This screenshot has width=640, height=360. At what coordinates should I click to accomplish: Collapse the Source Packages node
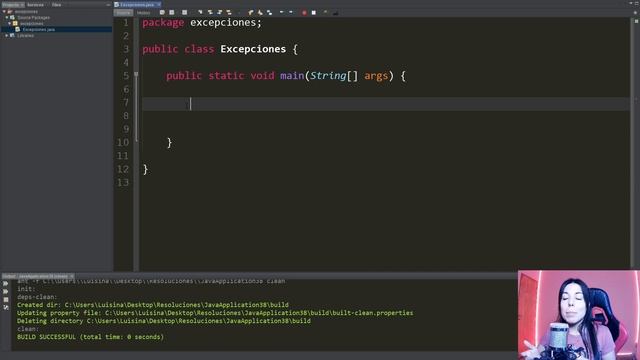tap(7, 18)
